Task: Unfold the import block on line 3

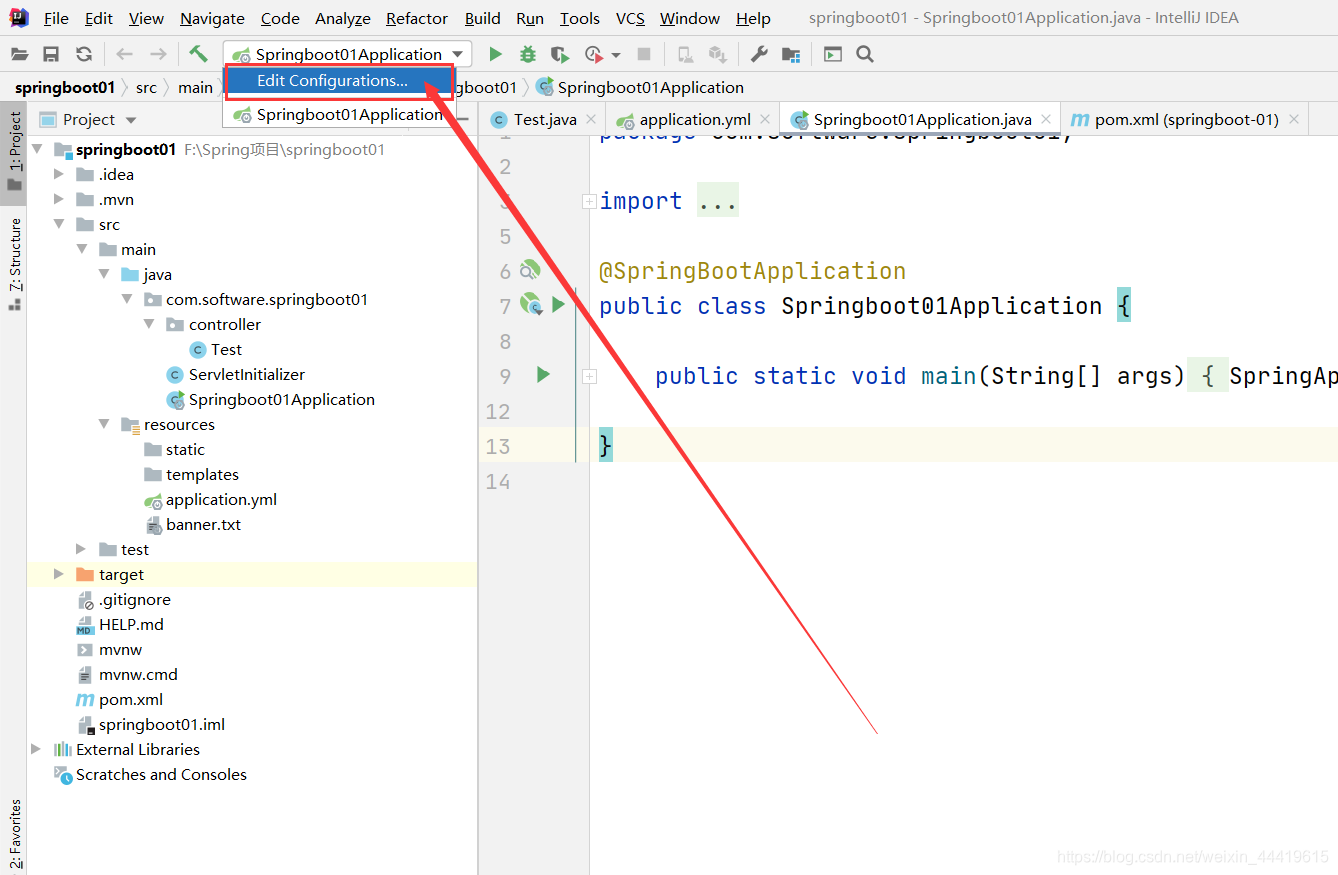Action: tap(589, 201)
